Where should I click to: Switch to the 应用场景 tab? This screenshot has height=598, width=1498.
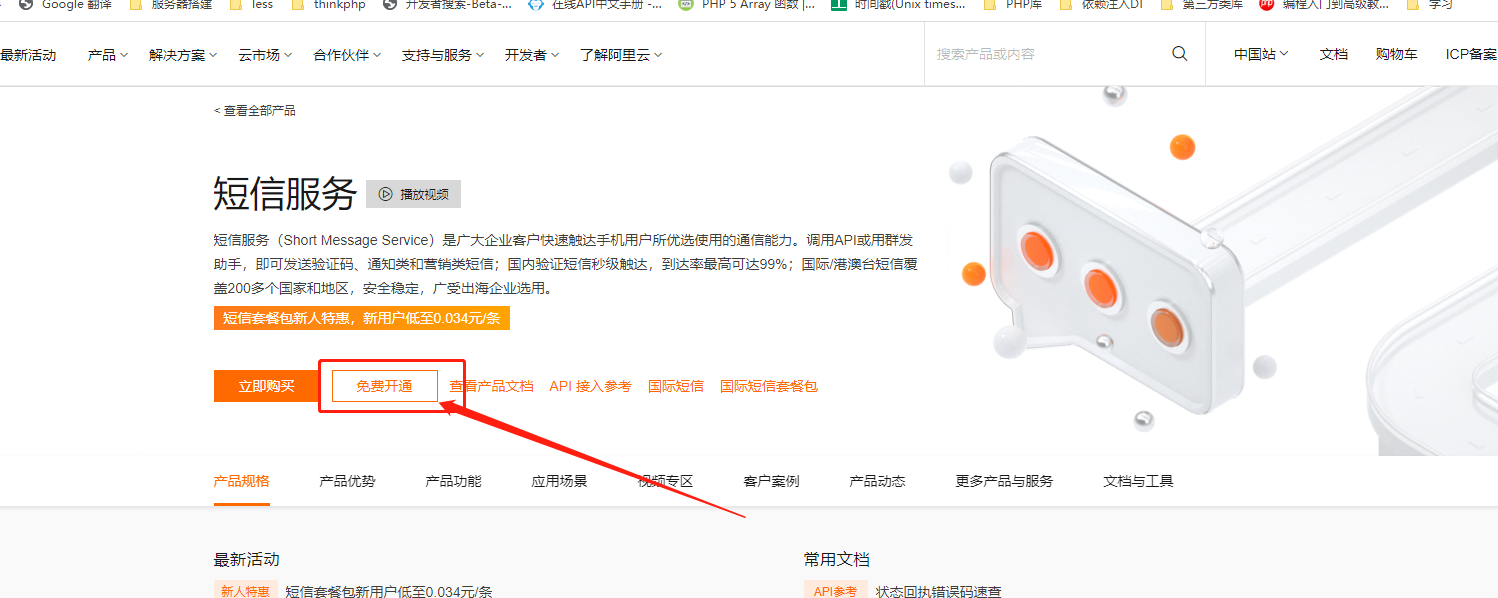coord(559,481)
